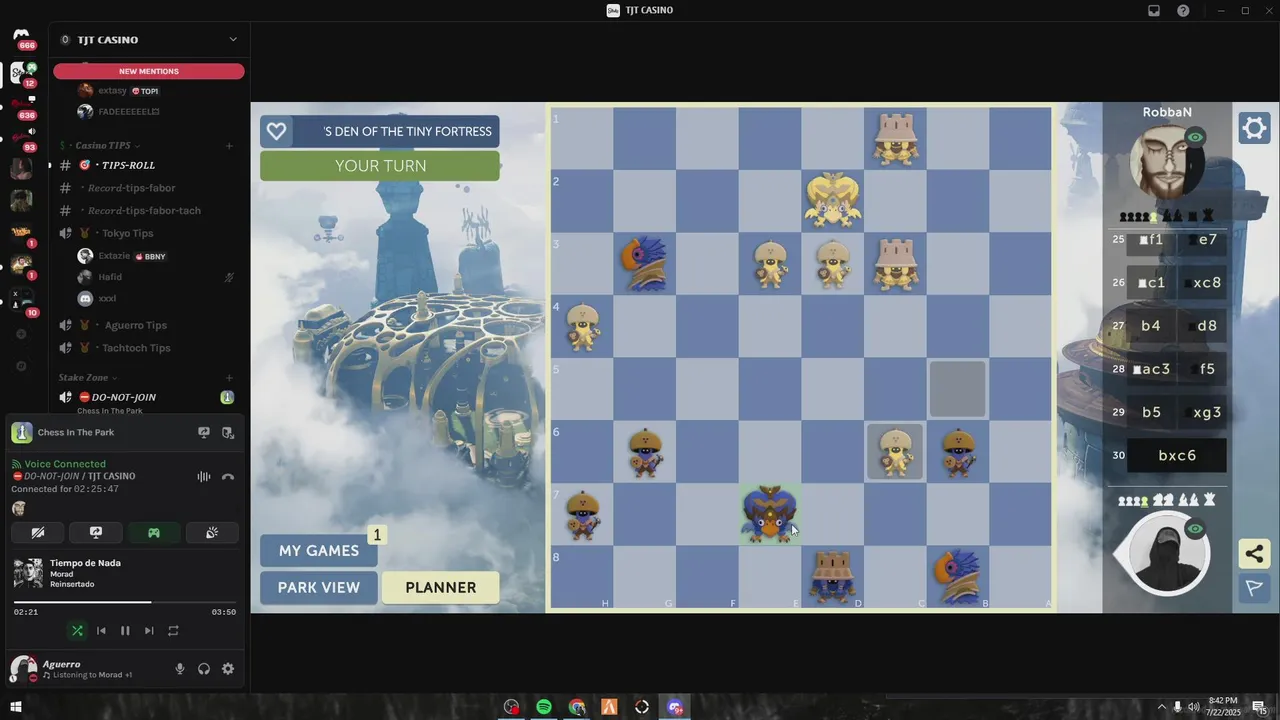Screen dimensions: 1280x720
Task: Seek on the Tiempo de Nada progress bar
Action: 125,602
